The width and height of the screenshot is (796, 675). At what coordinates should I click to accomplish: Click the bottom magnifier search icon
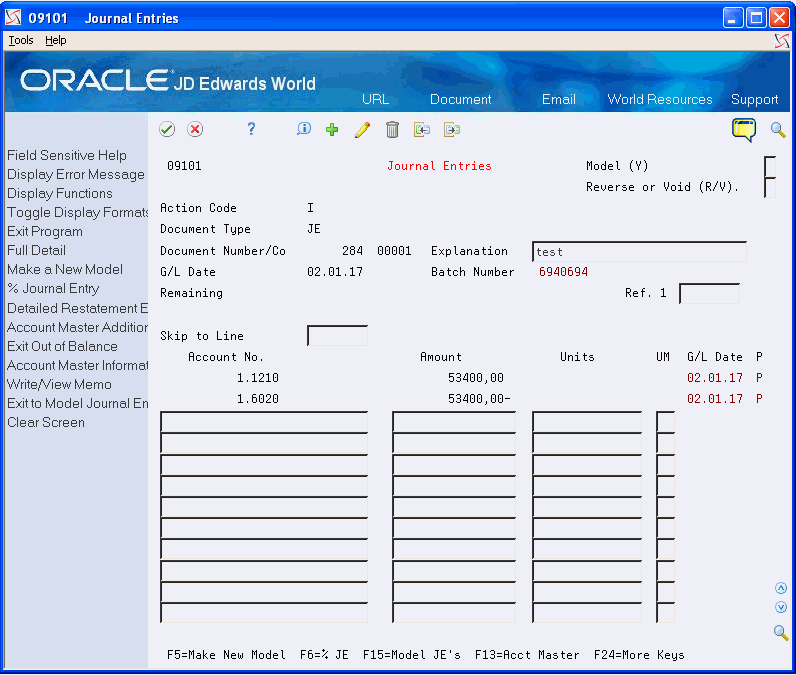click(781, 632)
